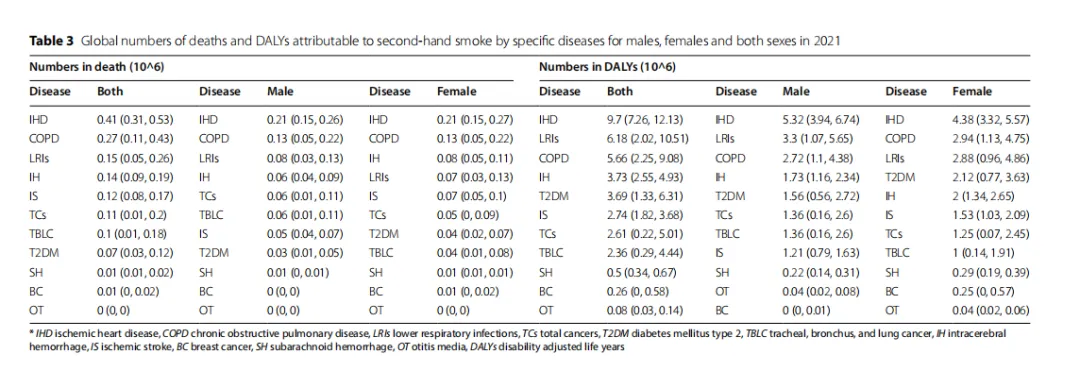Click the 'Both' column header under deaths
Screen dimensions: 1080x388
click(x=110, y=91)
